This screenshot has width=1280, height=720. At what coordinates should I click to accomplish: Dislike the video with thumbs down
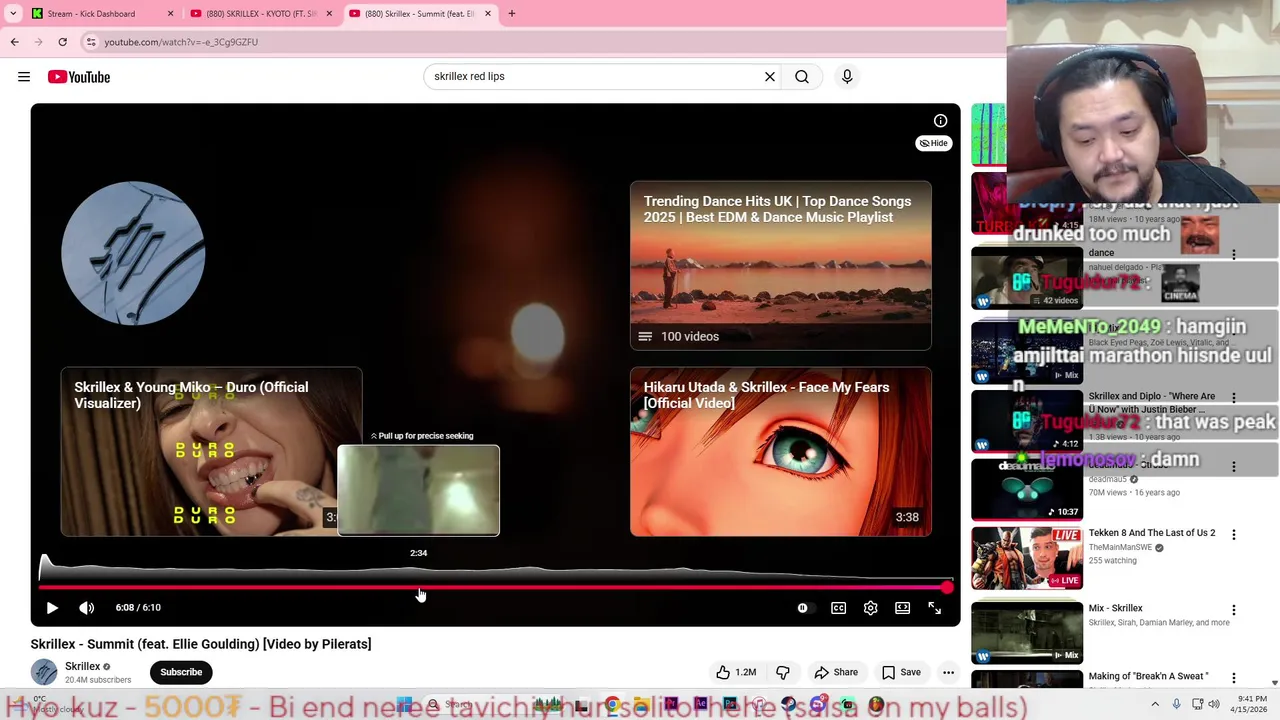click(783, 672)
